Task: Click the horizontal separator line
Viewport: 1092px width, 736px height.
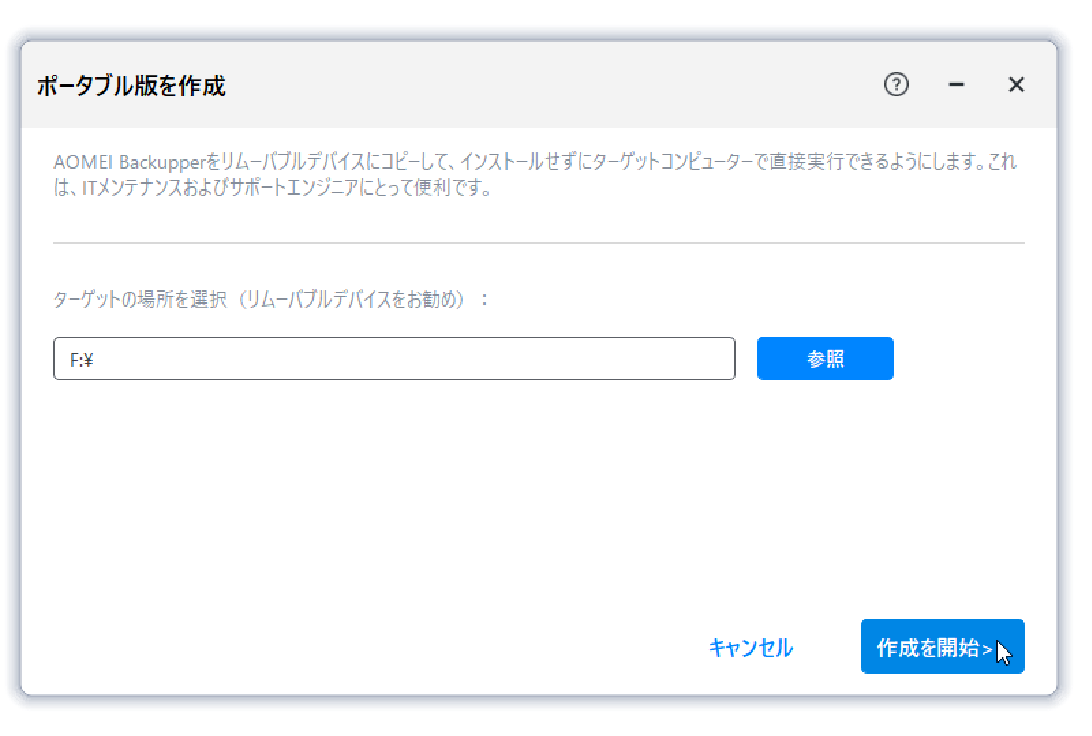Action: [538, 243]
